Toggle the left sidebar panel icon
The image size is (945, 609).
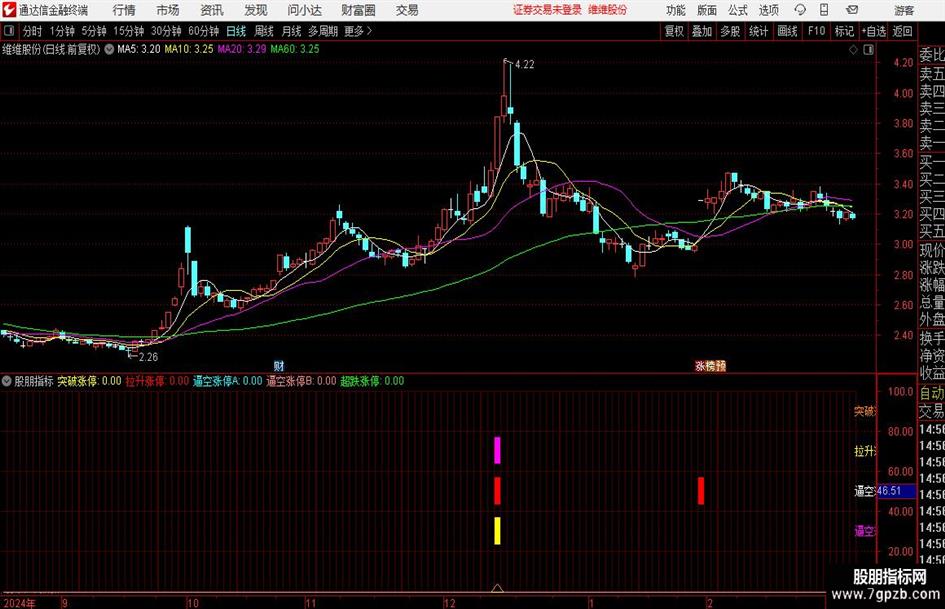pos(9,31)
